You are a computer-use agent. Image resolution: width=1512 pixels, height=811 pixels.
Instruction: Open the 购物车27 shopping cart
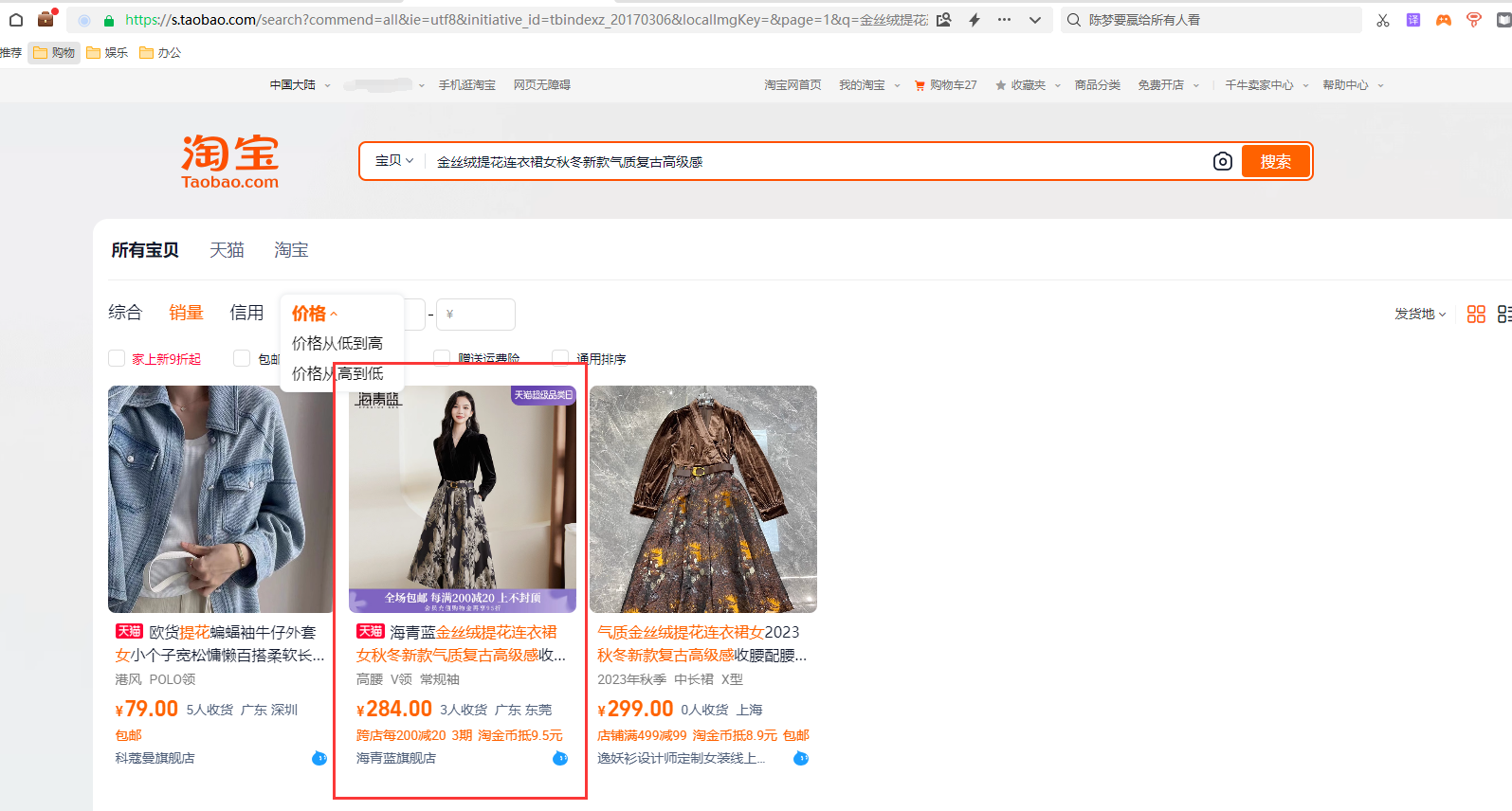pos(945,85)
